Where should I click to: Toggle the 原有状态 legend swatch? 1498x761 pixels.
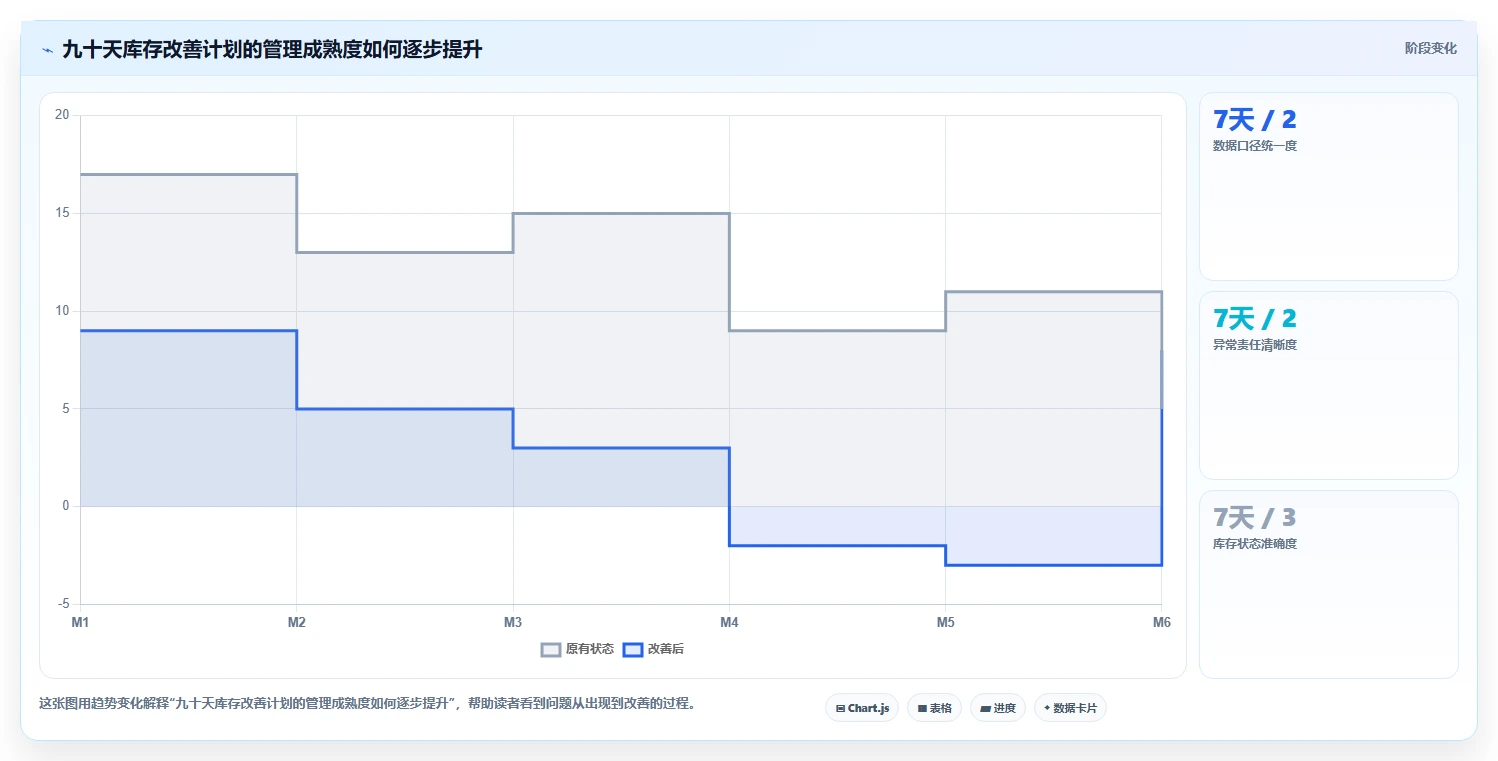point(551,649)
